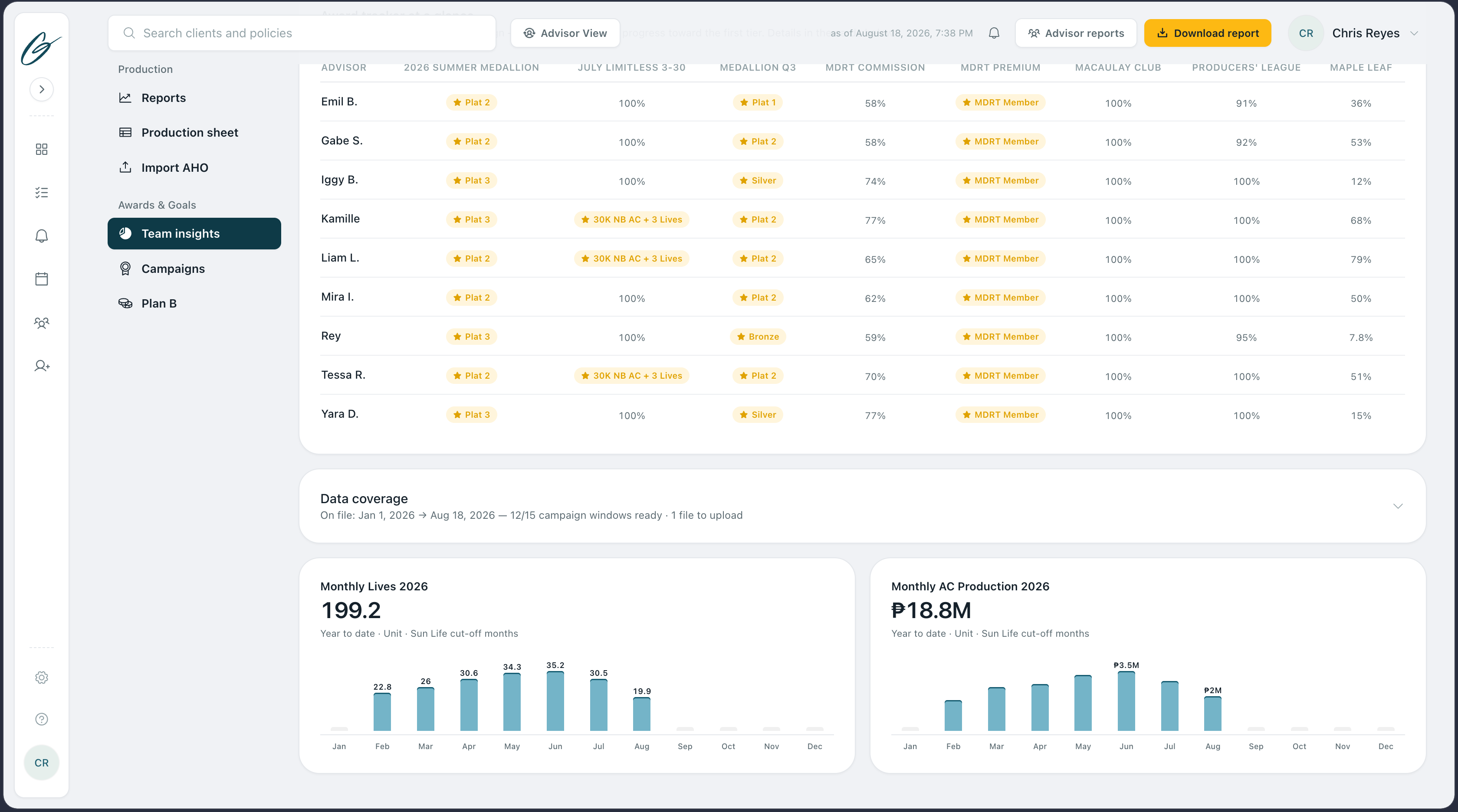
Task: Click the search magnifier icon
Action: click(x=129, y=33)
